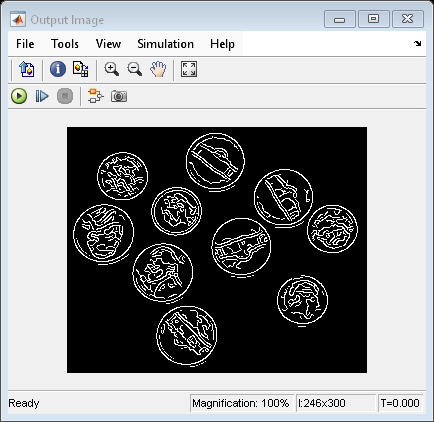Screen dimensions: 434x422
Task: Open the File menu
Action: pos(25,44)
